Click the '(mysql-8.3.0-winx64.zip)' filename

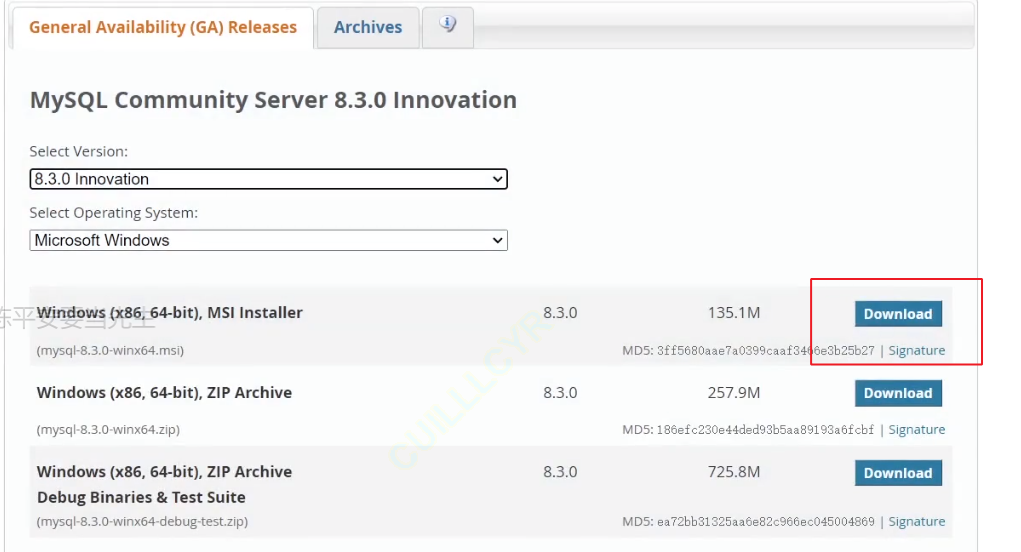108,430
